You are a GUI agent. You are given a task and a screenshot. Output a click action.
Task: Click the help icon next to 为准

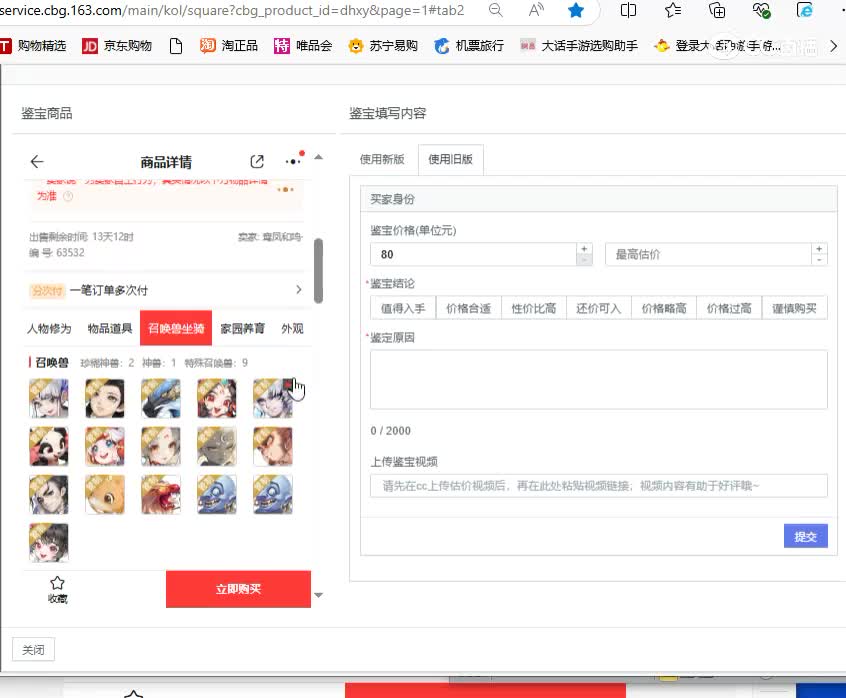(68, 196)
